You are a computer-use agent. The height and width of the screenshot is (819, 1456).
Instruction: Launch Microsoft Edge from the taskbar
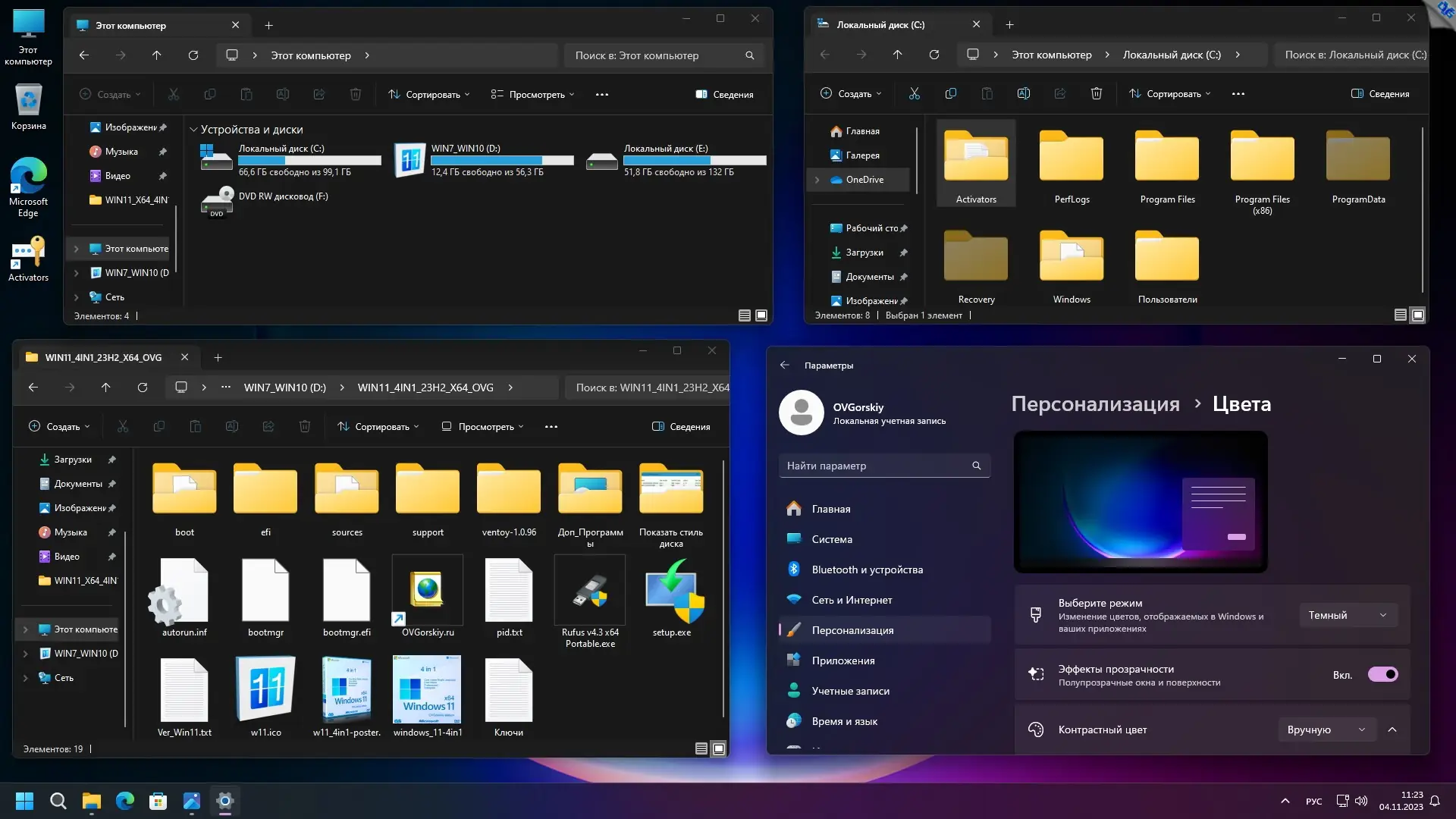(x=124, y=801)
